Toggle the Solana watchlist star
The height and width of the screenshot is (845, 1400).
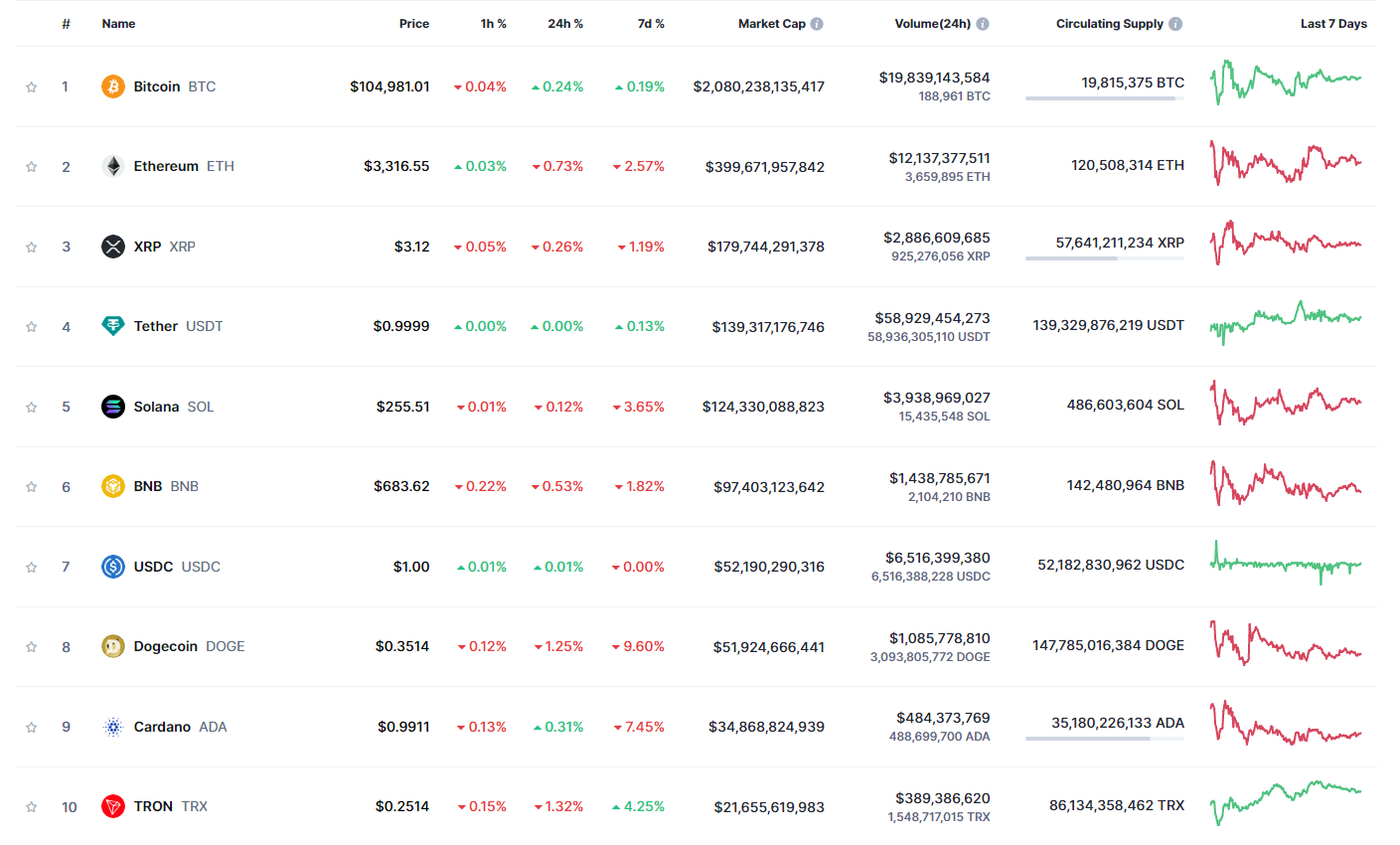coord(32,407)
